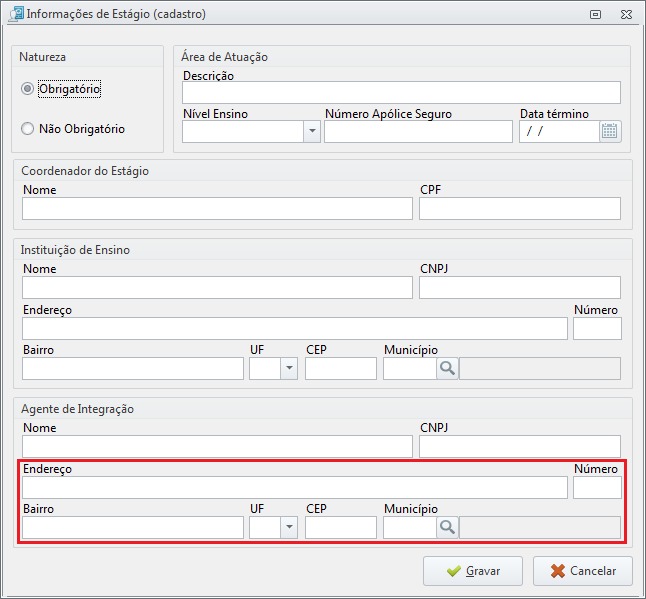Open UF dropdown in Agente de Integração
This screenshot has width=646, height=599.
point(289,527)
